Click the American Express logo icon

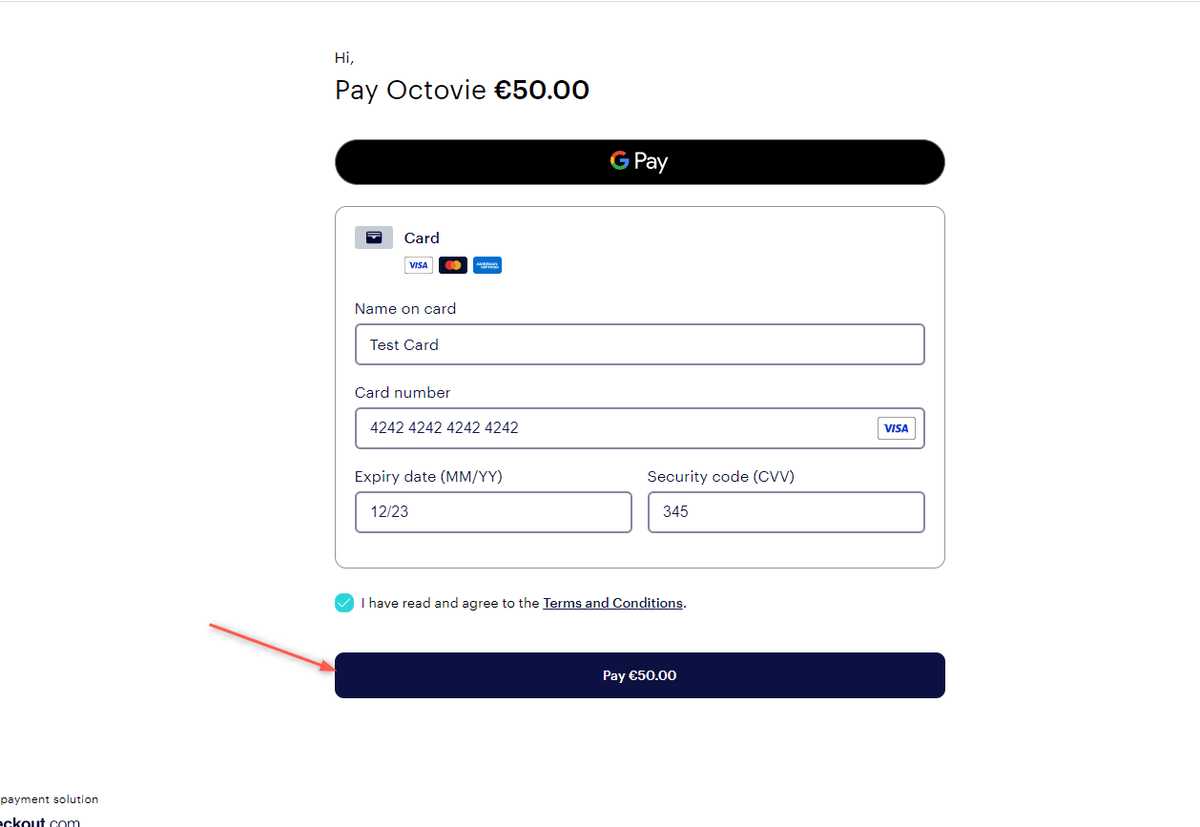click(487, 265)
